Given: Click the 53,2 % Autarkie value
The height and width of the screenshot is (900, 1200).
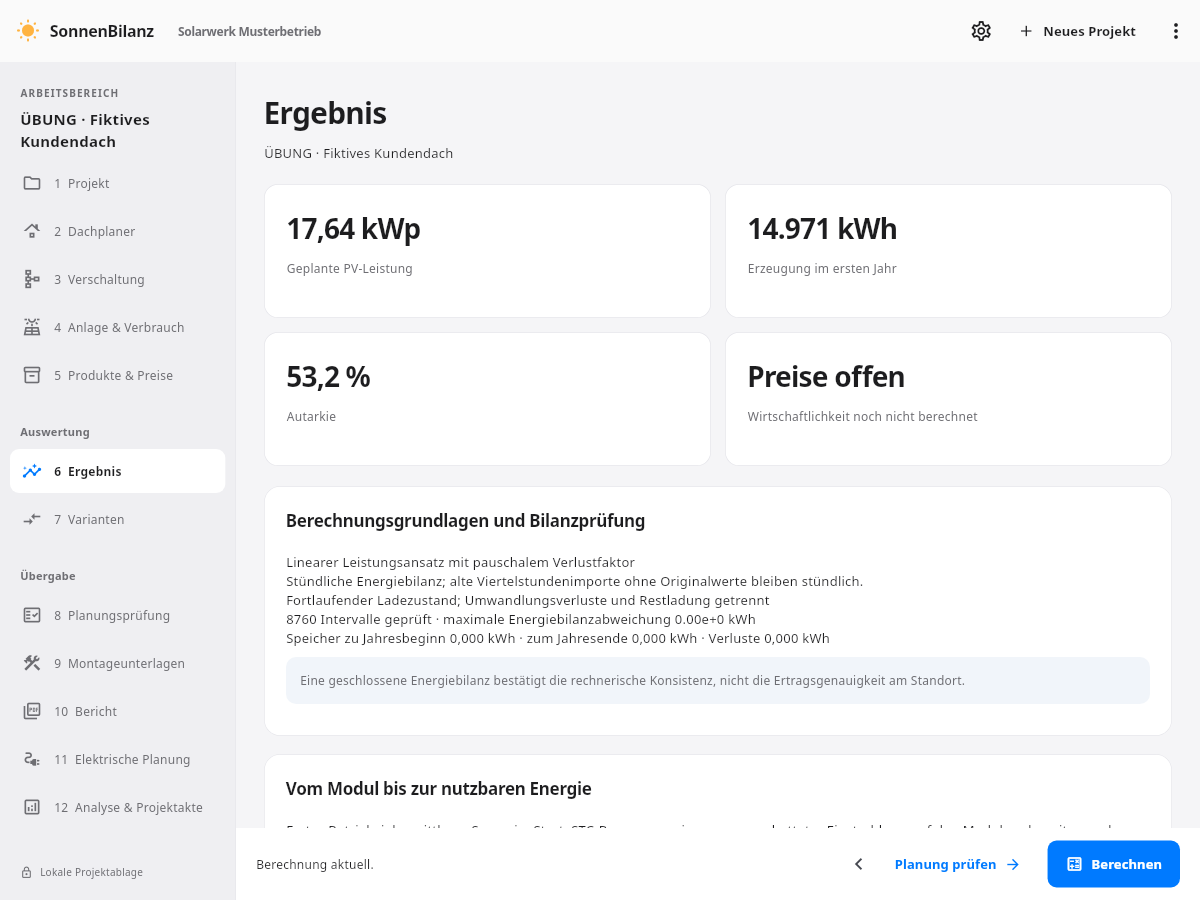Looking at the screenshot, I should tap(328, 377).
